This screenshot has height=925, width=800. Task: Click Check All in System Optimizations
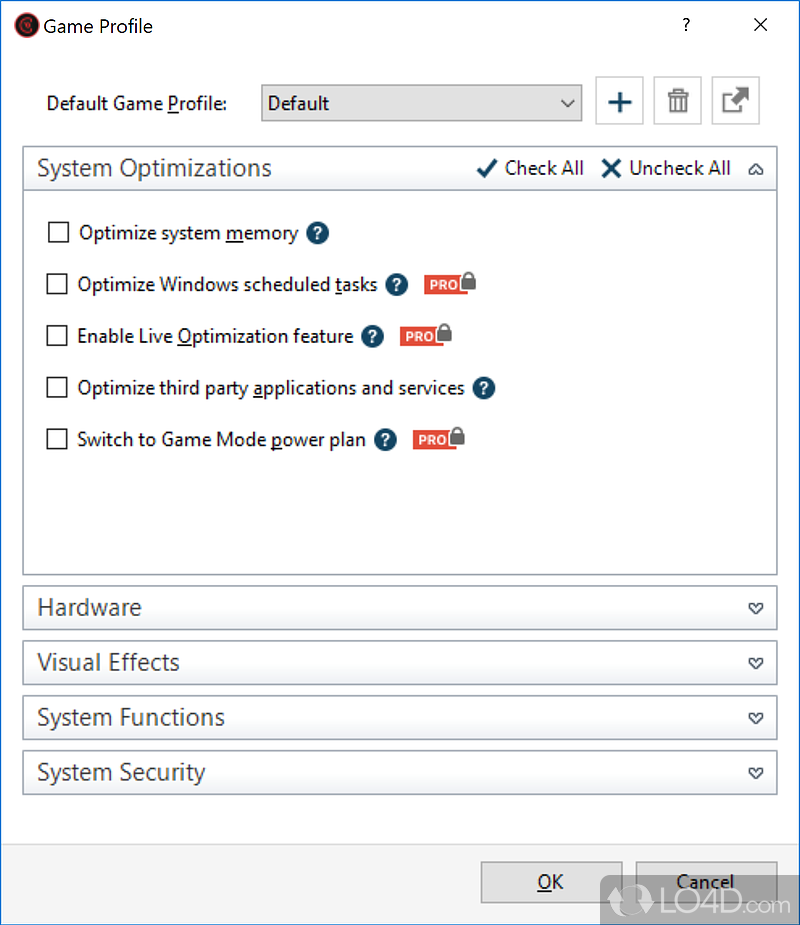point(530,168)
